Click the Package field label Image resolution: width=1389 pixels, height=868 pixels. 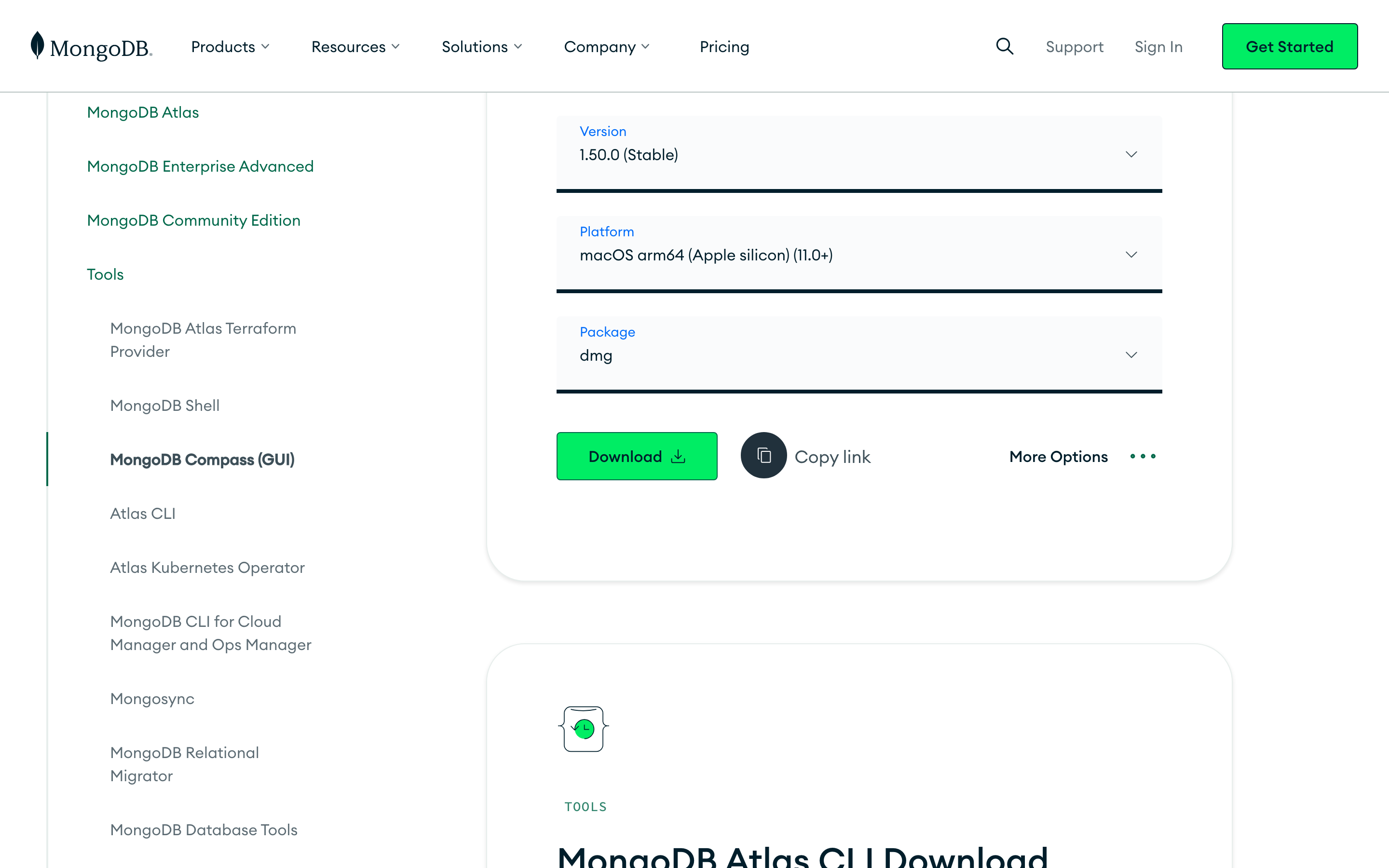[607, 332]
